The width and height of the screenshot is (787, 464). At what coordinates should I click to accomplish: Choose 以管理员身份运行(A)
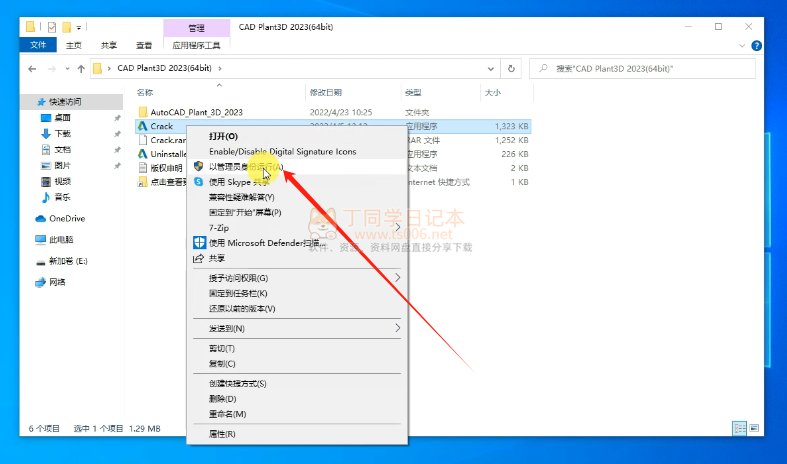pyautogui.click(x=297, y=167)
